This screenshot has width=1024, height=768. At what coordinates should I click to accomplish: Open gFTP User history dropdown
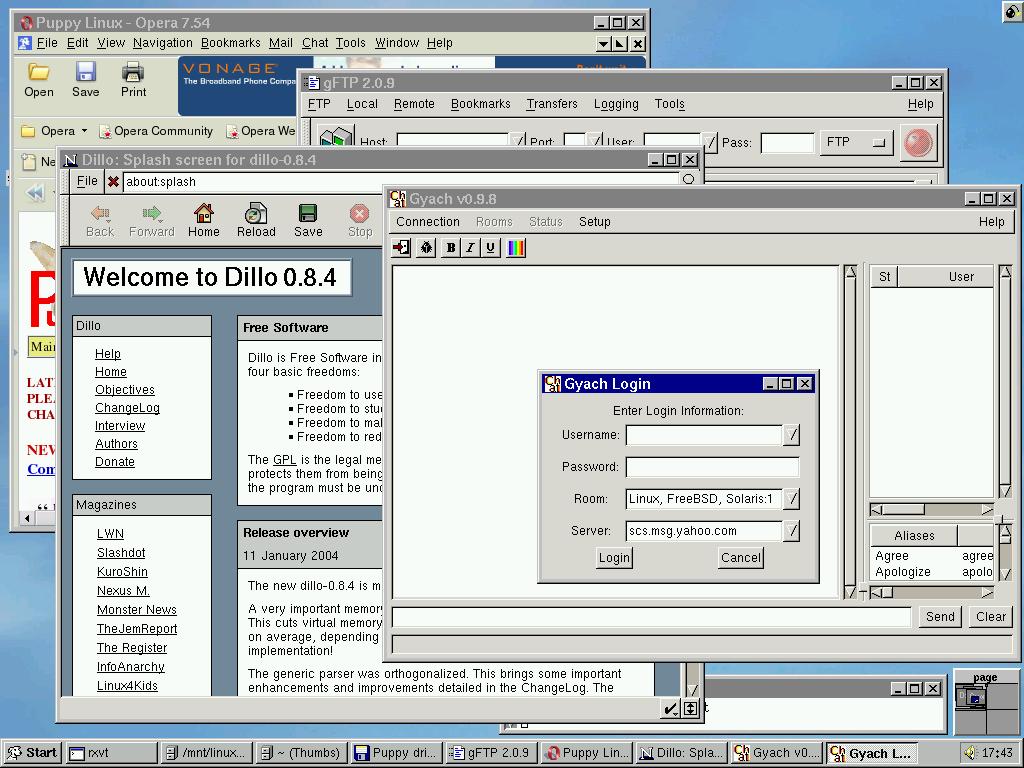pos(710,142)
